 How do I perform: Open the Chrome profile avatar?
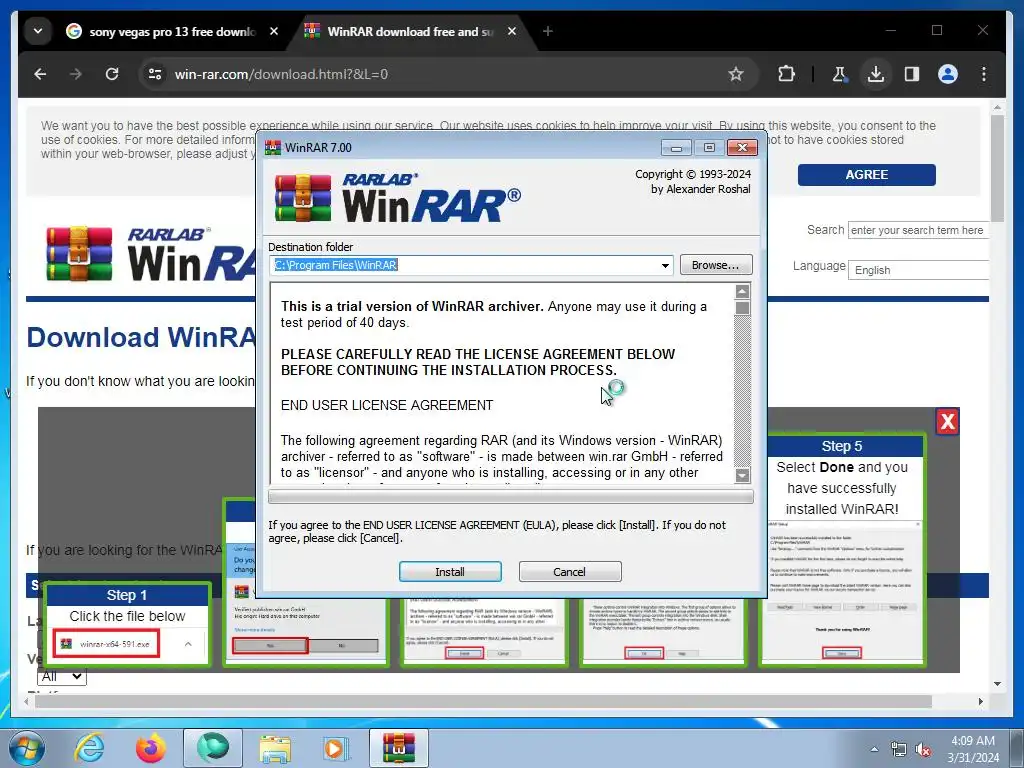pyautogui.click(x=948, y=74)
